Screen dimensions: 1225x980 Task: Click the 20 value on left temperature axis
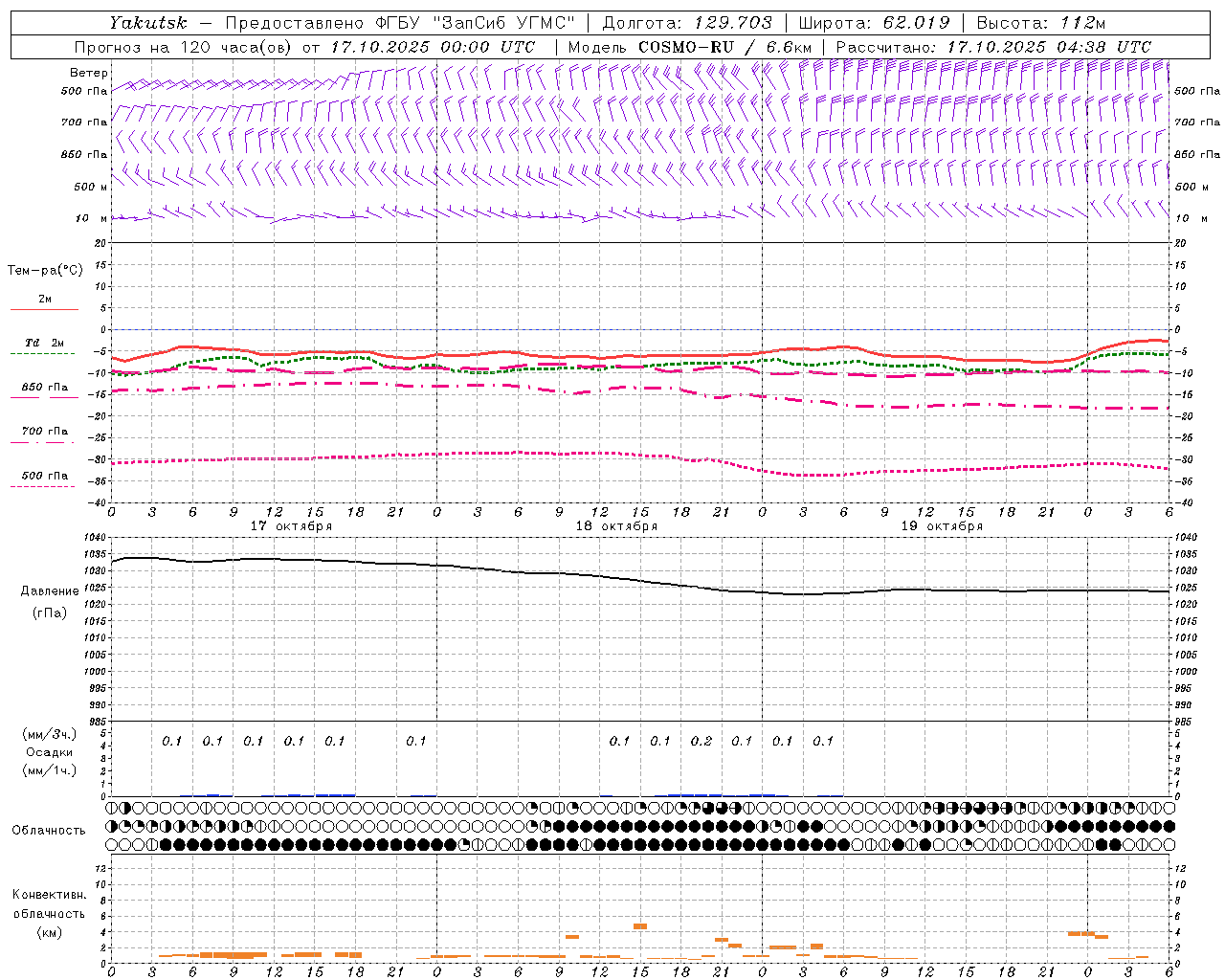click(x=100, y=243)
